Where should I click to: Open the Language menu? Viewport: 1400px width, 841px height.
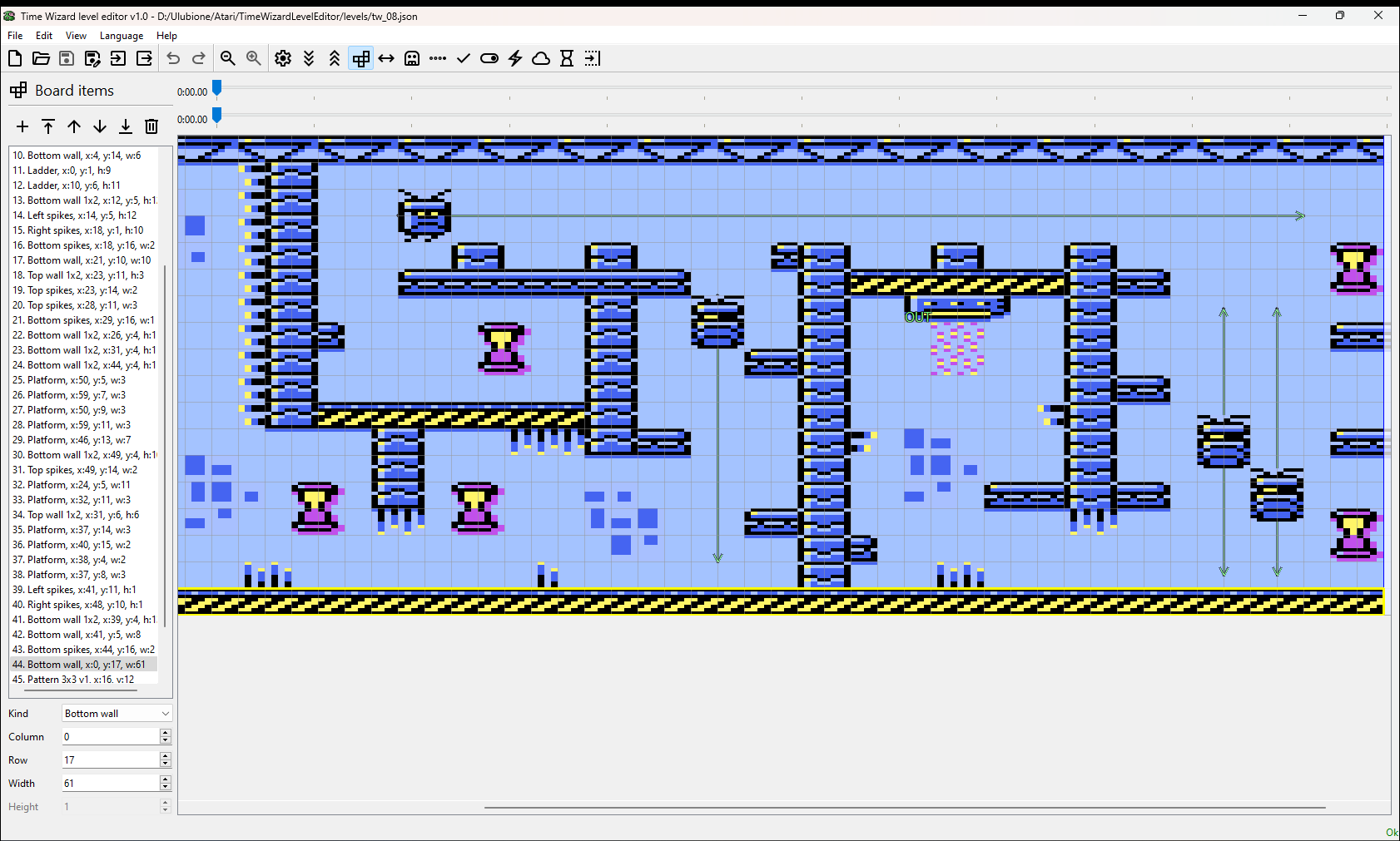point(122,36)
